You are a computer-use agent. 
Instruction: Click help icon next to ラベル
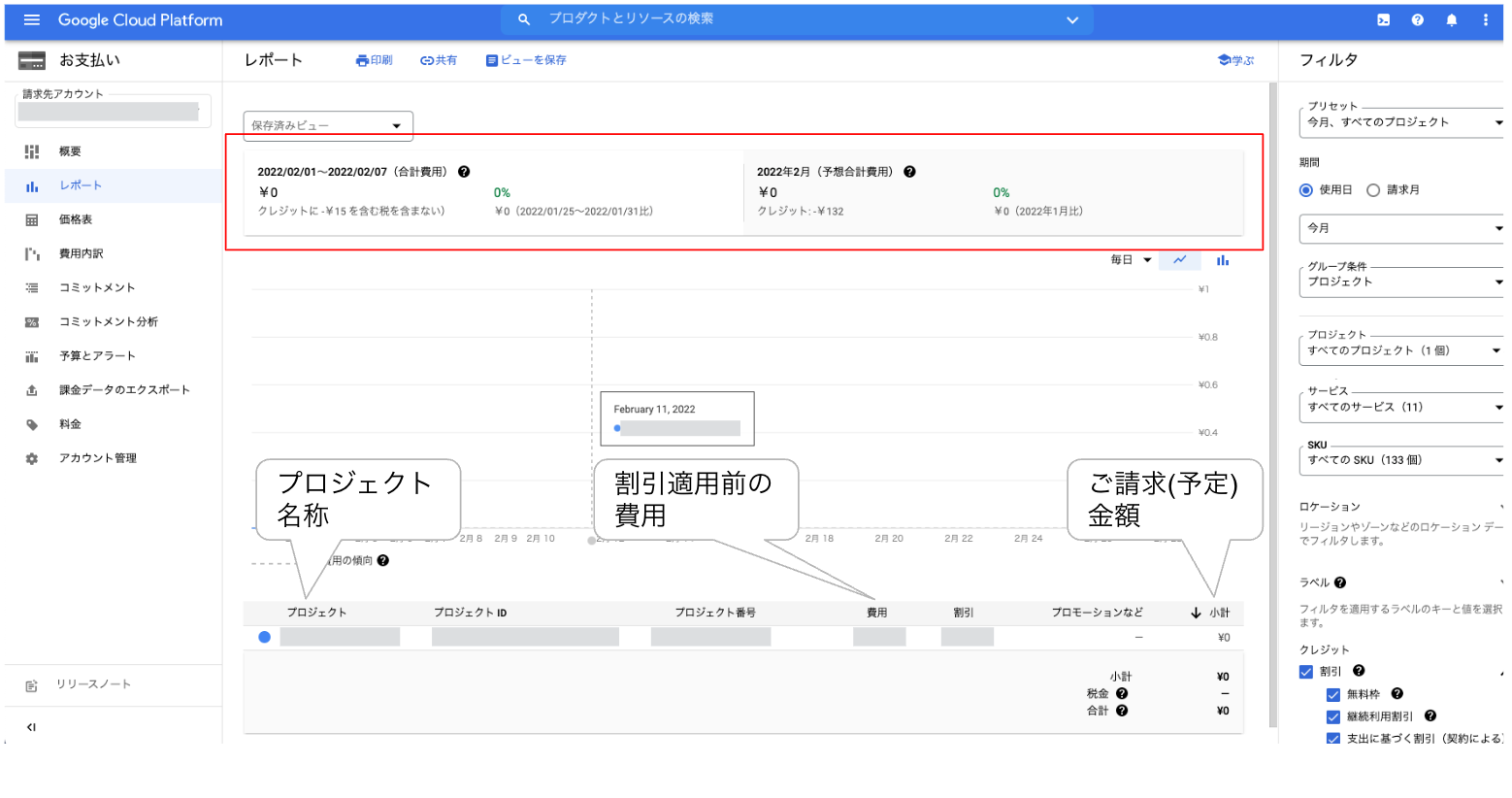(1340, 582)
